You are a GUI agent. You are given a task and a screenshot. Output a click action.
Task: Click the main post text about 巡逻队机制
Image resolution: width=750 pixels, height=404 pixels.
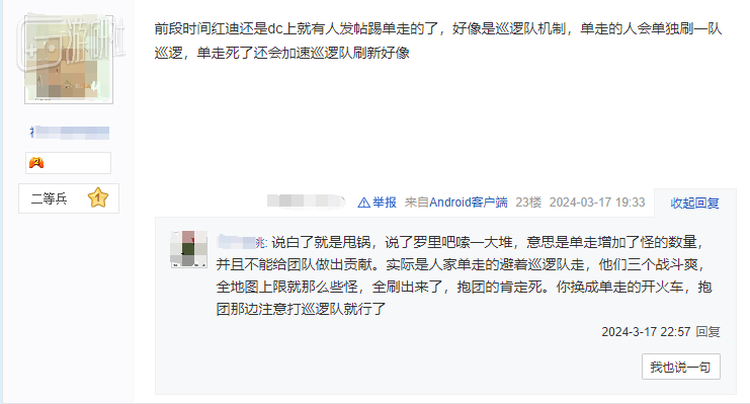coord(438,41)
